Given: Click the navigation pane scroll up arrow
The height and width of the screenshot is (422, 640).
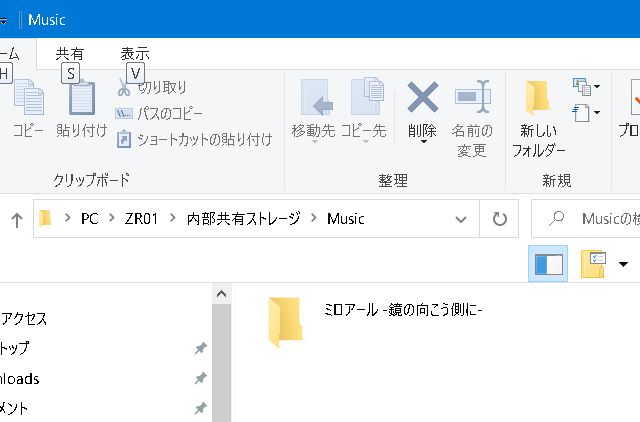Looking at the screenshot, I should click(x=221, y=294).
